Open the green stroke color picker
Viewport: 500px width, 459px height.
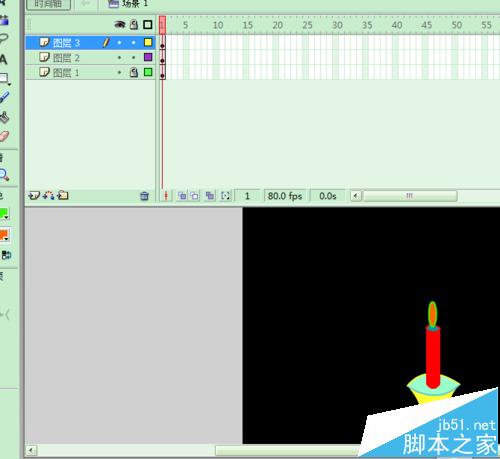tap(4, 214)
